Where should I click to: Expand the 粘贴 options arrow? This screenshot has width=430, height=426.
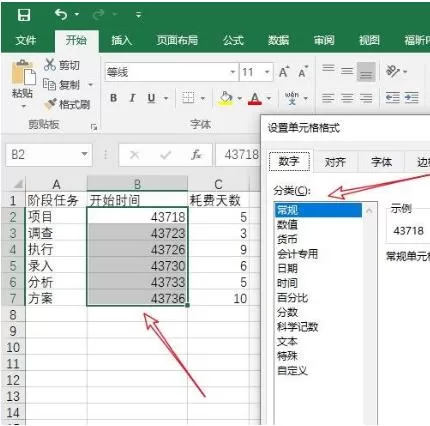click(23, 106)
